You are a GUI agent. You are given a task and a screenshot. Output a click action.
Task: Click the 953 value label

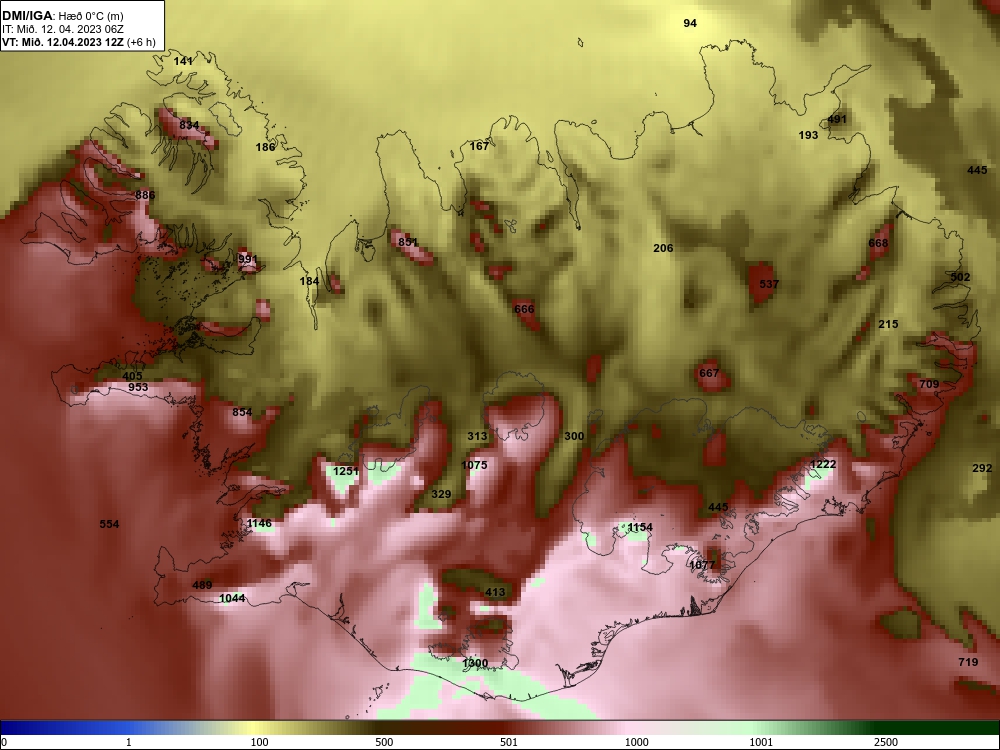click(138, 387)
